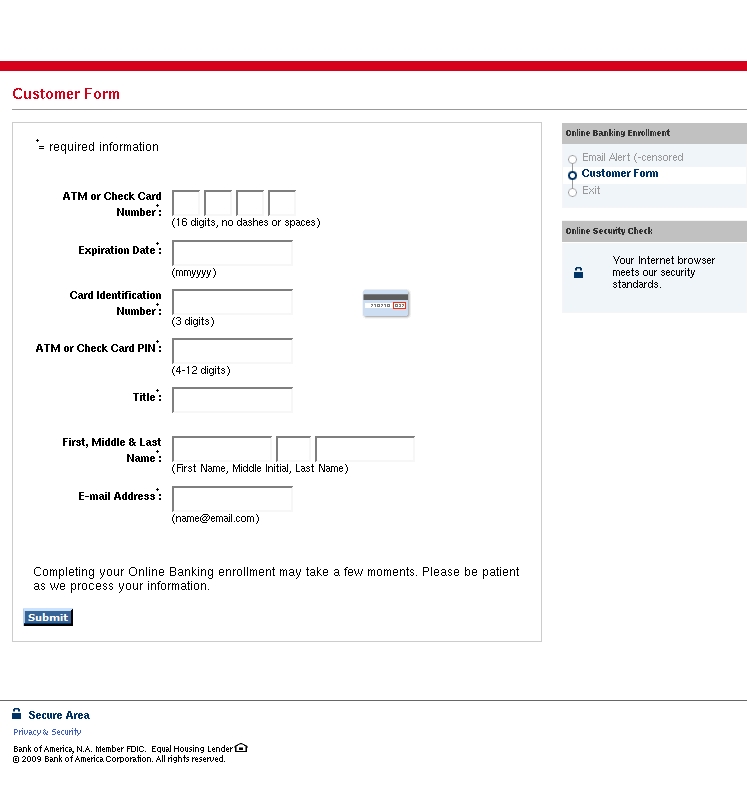
Task: Click the Middle Initial field
Action: click(x=293, y=448)
